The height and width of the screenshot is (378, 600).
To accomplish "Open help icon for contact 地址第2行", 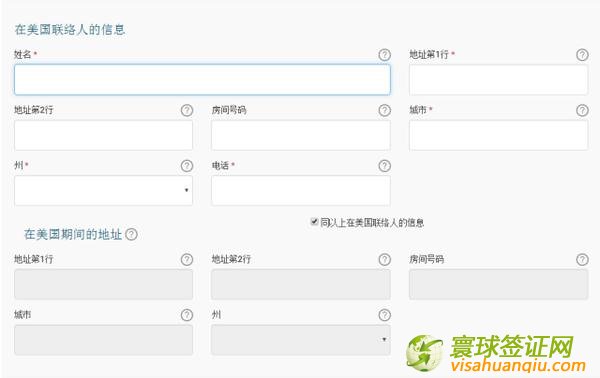I will click(x=187, y=111).
